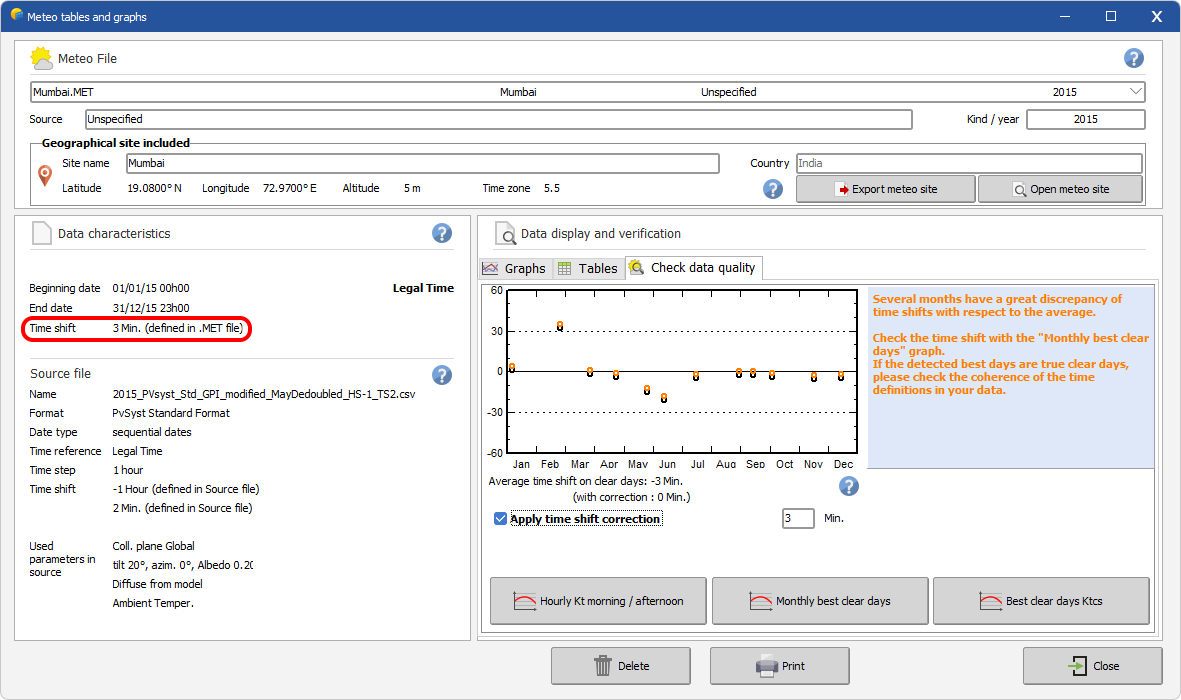Maximize the Meteo tables and graphs window

(1110, 16)
